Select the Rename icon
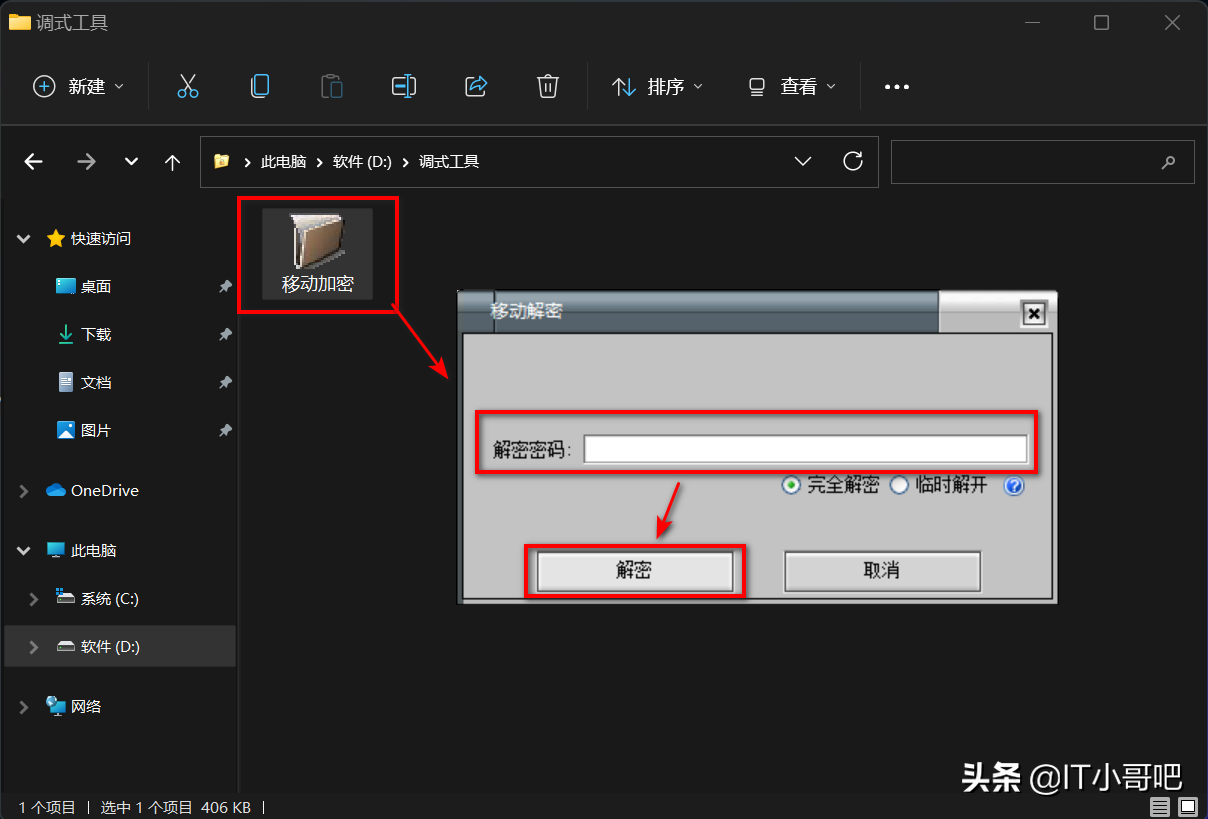1208x819 pixels. click(x=404, y=86)
